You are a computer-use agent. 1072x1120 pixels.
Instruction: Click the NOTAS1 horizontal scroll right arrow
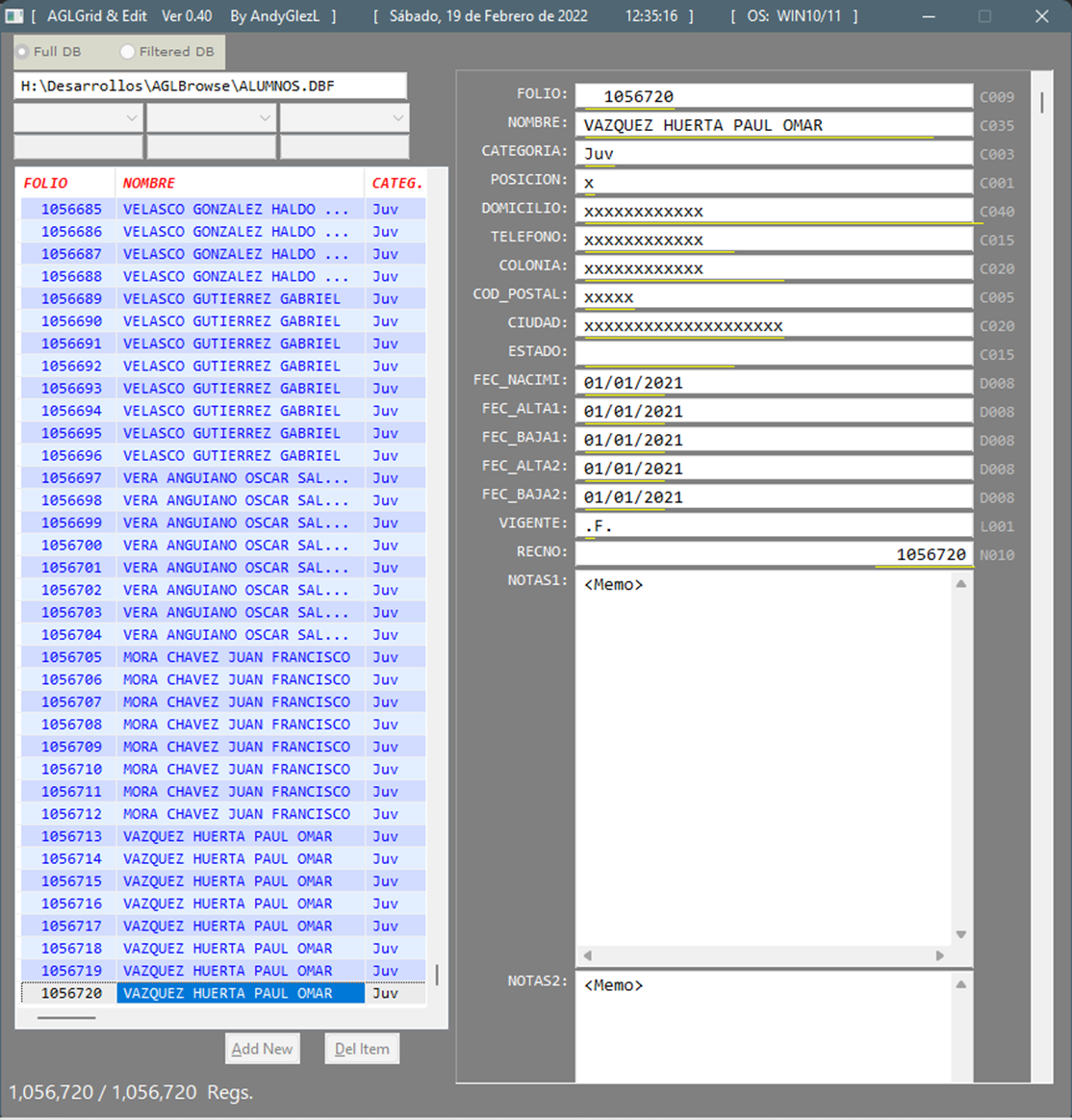(941, 955)
